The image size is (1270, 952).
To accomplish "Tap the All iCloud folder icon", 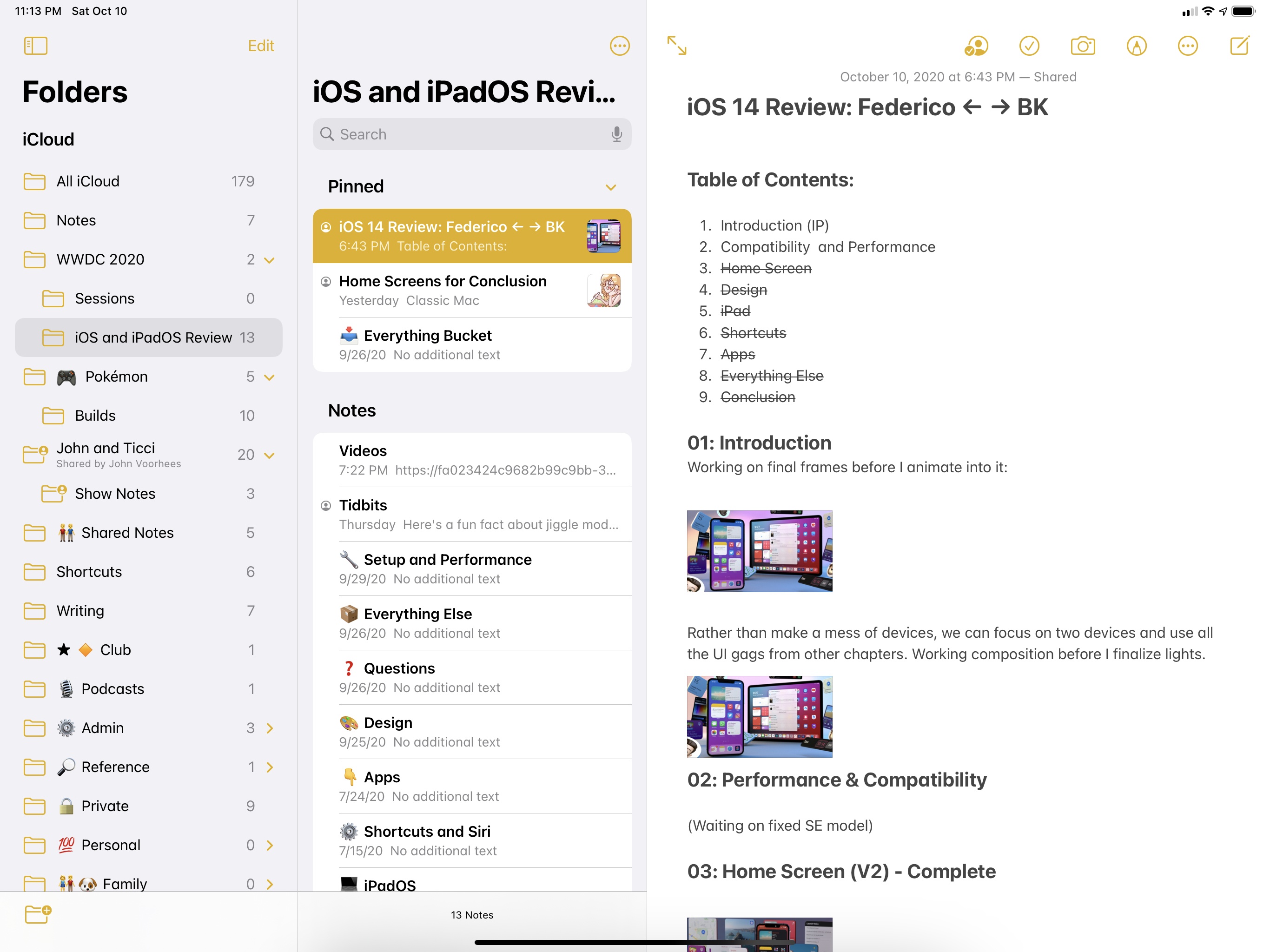I will [x=34, y=181].
